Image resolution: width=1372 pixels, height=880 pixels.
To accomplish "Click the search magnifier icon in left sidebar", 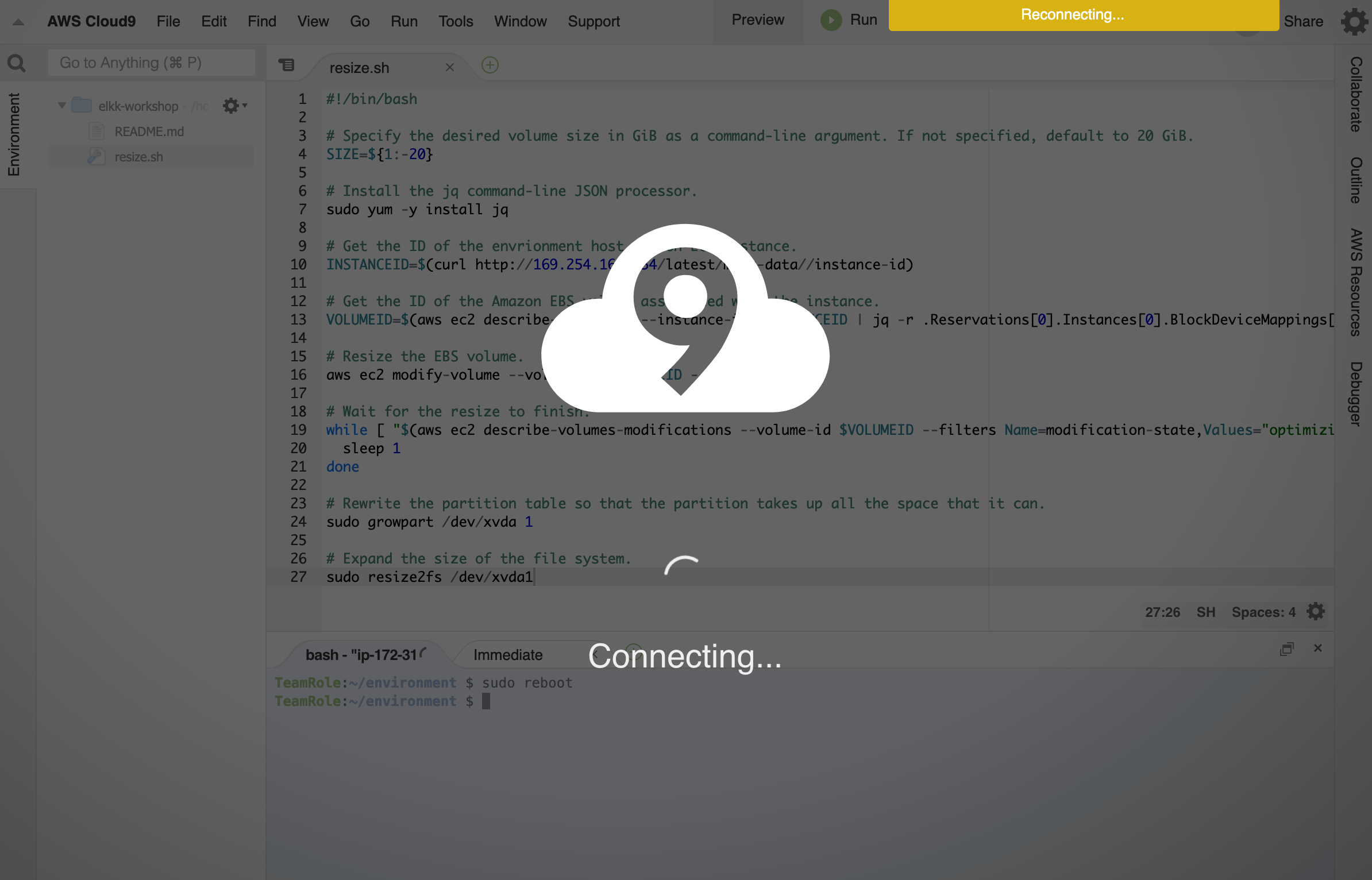I will [17, 63].
